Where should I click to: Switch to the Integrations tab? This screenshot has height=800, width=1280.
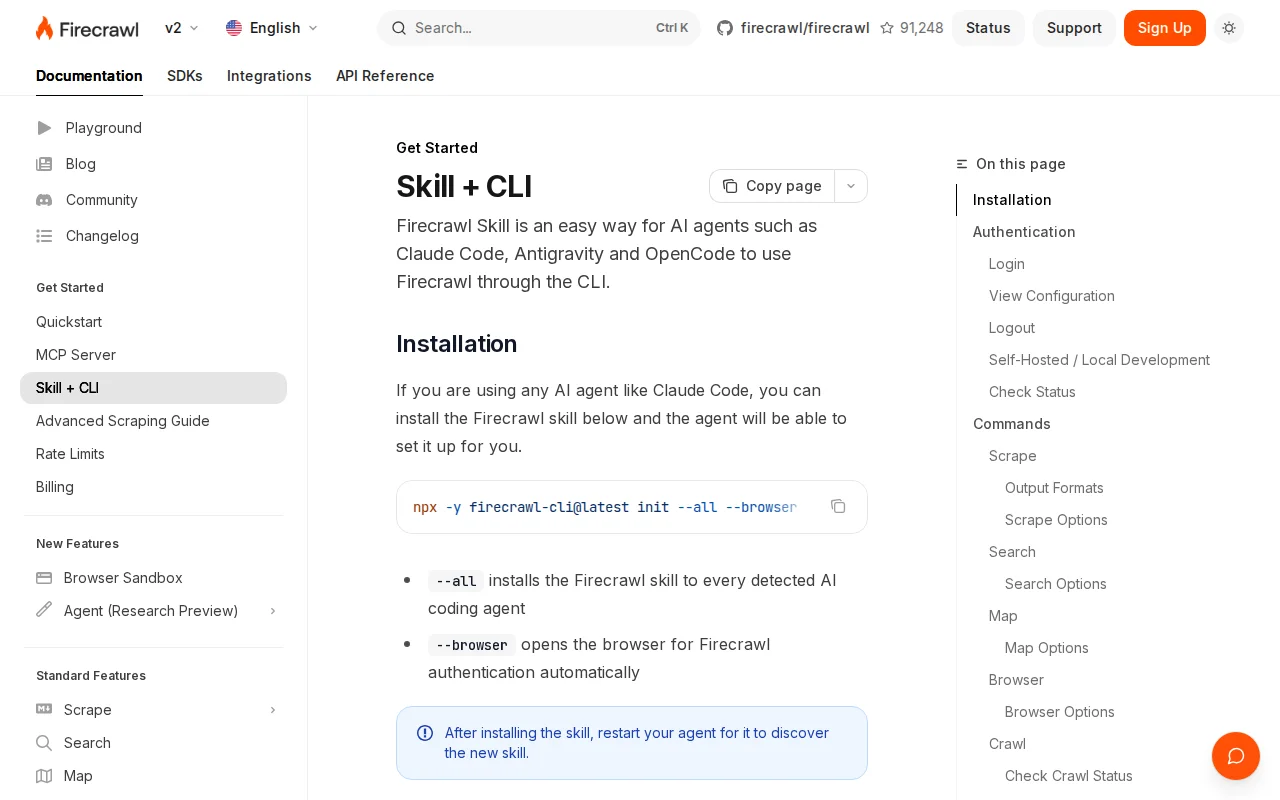click(269, 76)
